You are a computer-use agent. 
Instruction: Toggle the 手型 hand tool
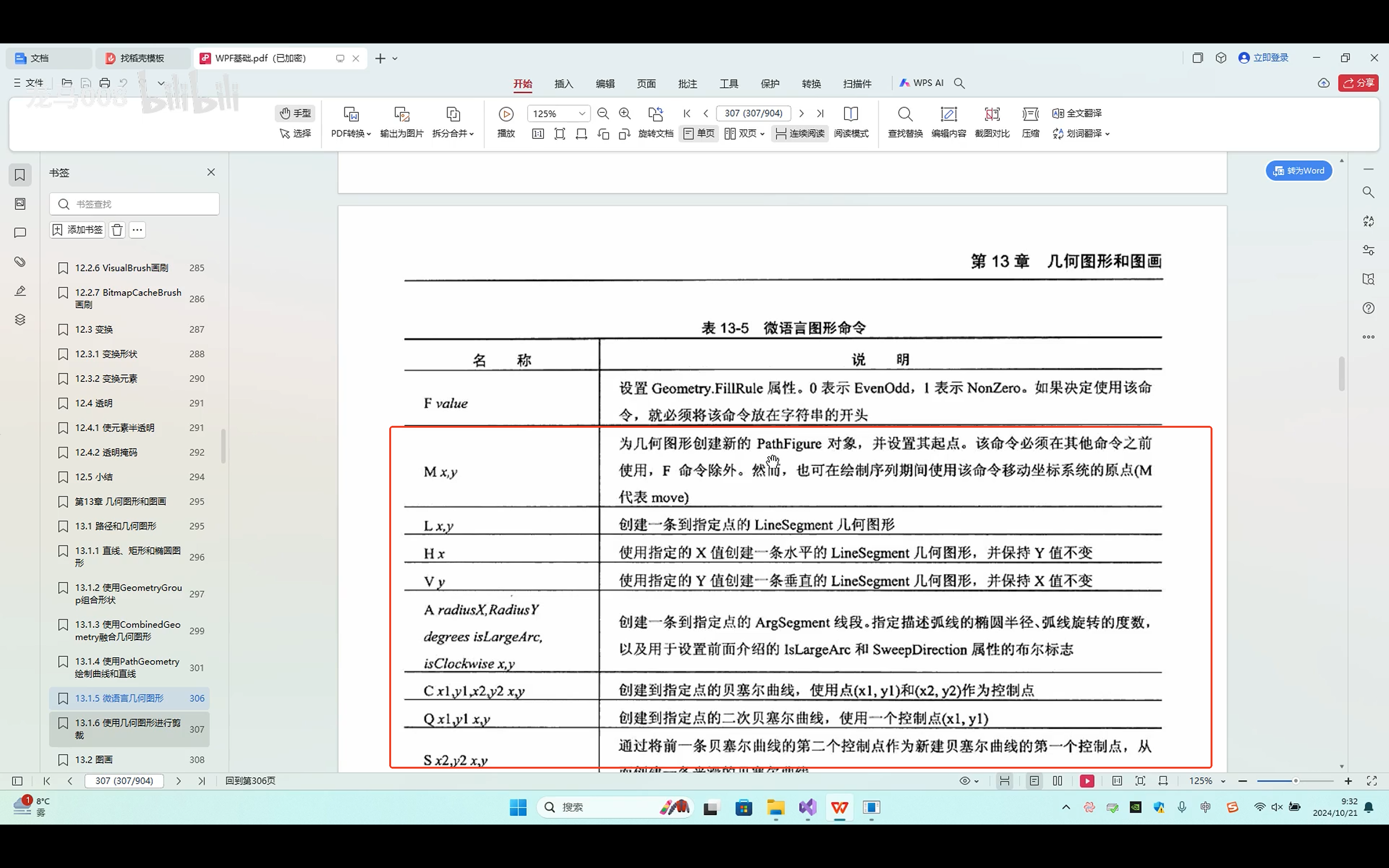(x=295, y=113)
